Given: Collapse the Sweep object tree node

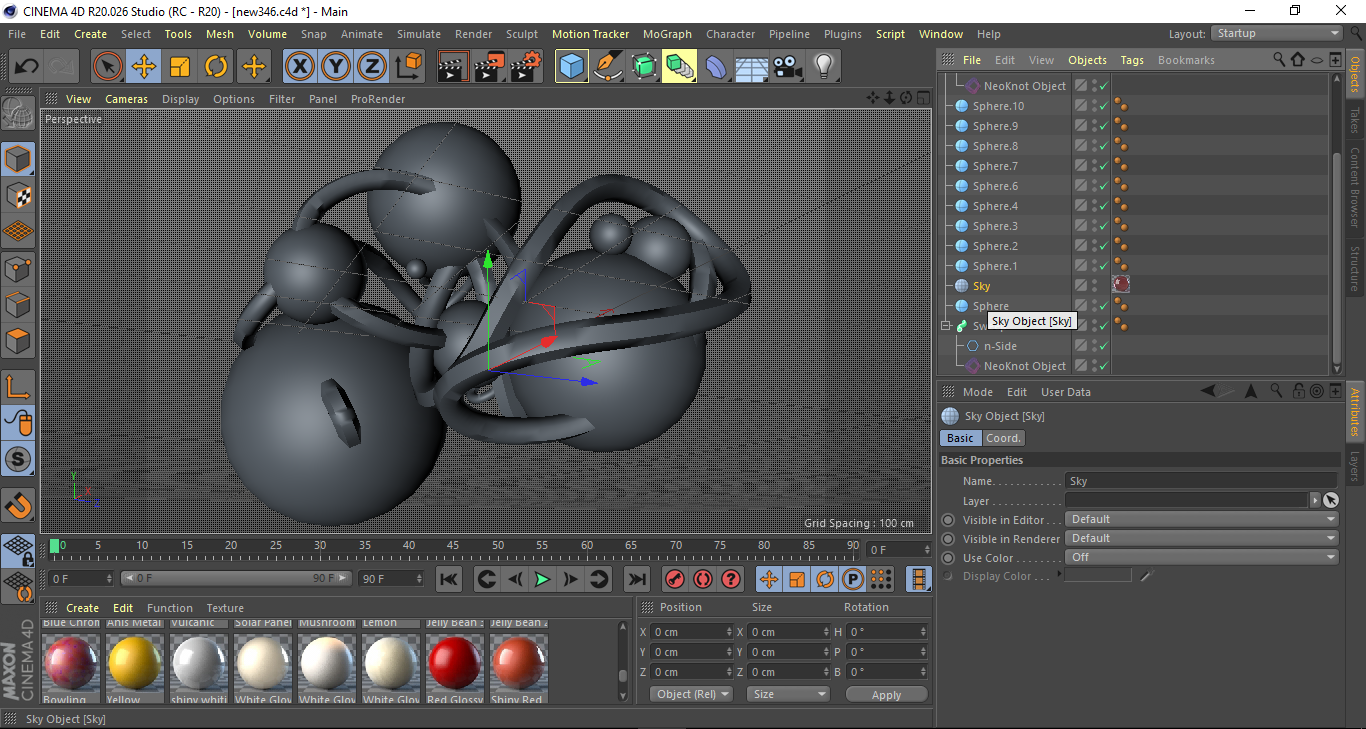Looking at the screenshot, I should click(x=947, y=326).
